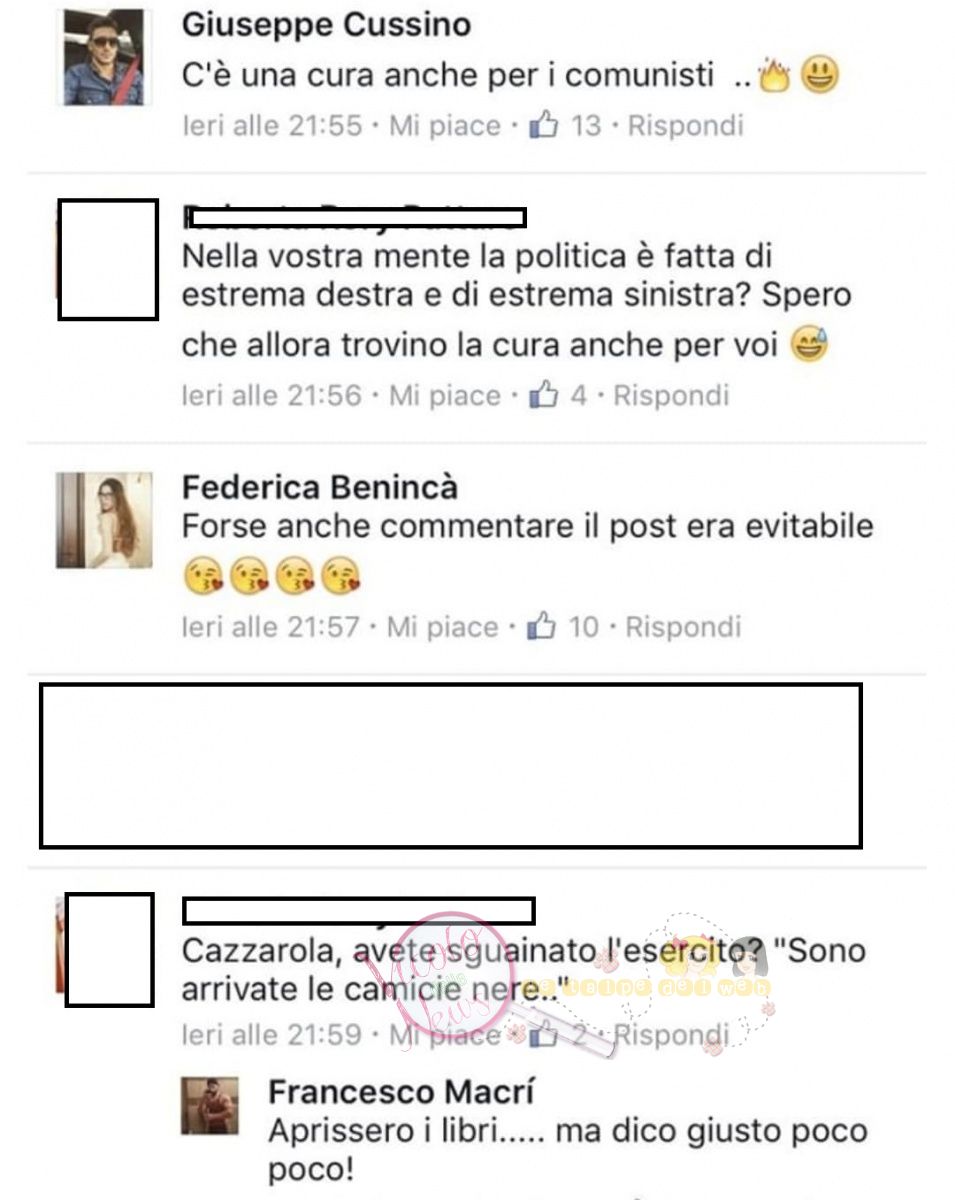Click timestamp Ieri alle 21:57

(x=271, y=627)
